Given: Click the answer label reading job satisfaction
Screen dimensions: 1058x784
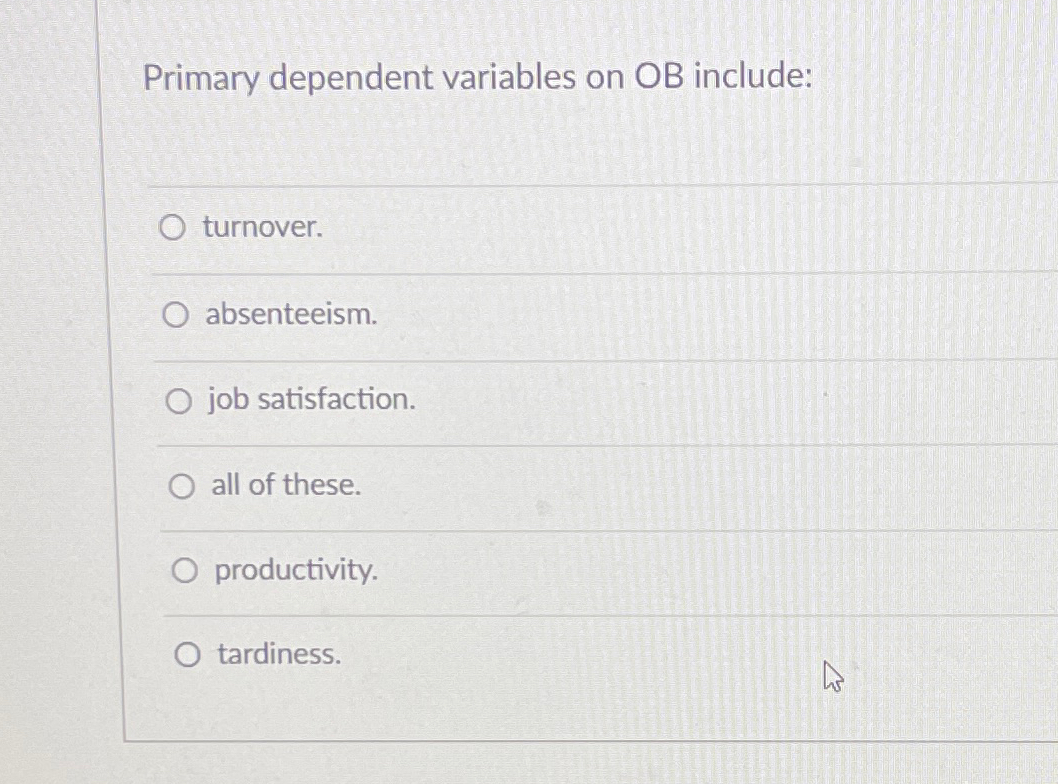Looking at the screenshot, I should point(312,401).
